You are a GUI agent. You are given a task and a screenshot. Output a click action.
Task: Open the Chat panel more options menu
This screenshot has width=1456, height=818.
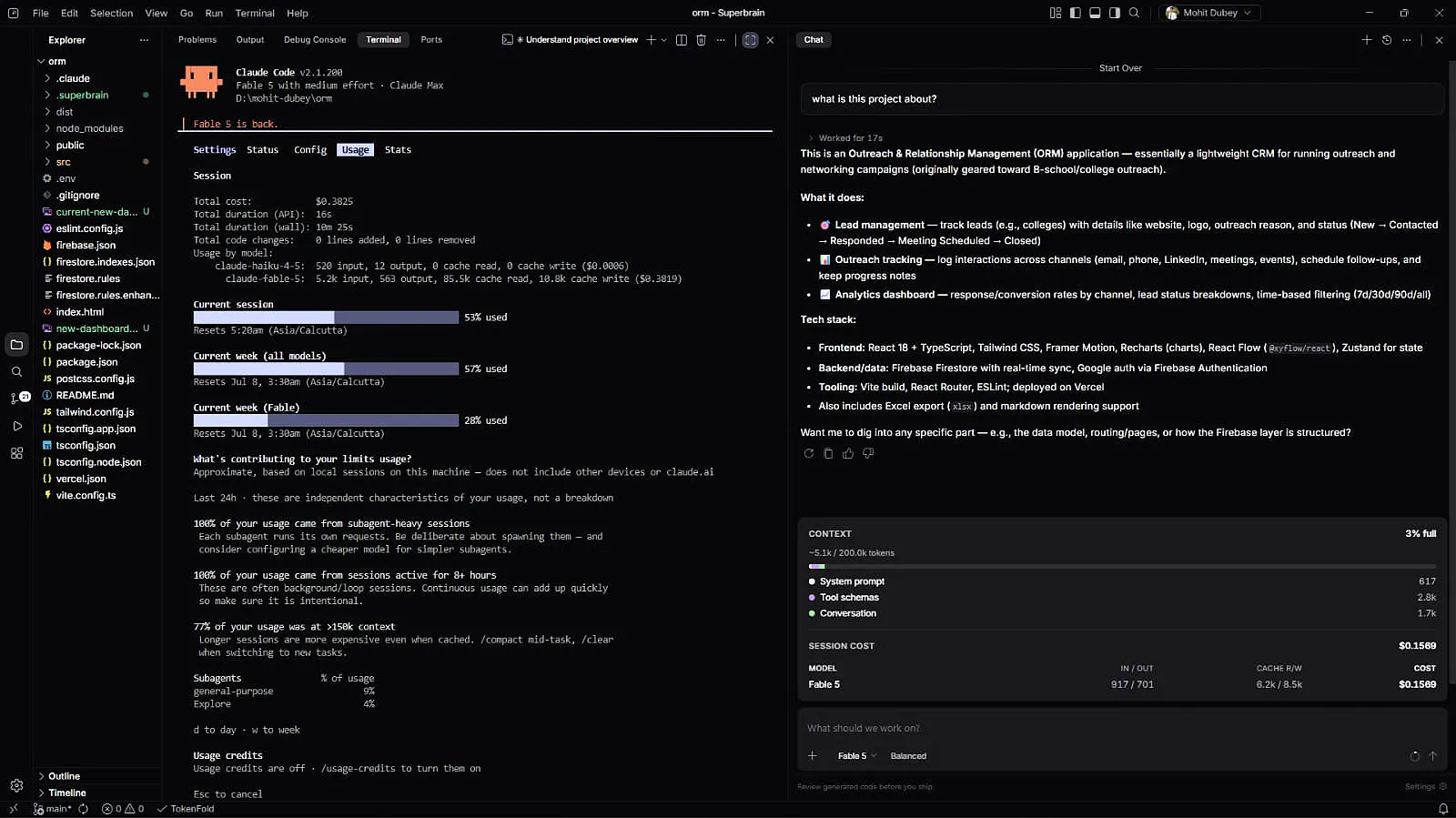(1407, 40)
